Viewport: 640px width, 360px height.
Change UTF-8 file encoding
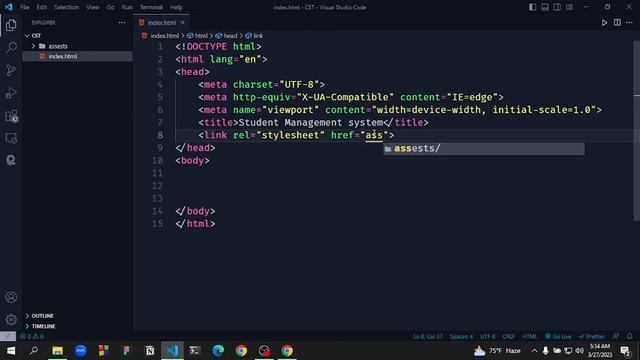(487, 336)
